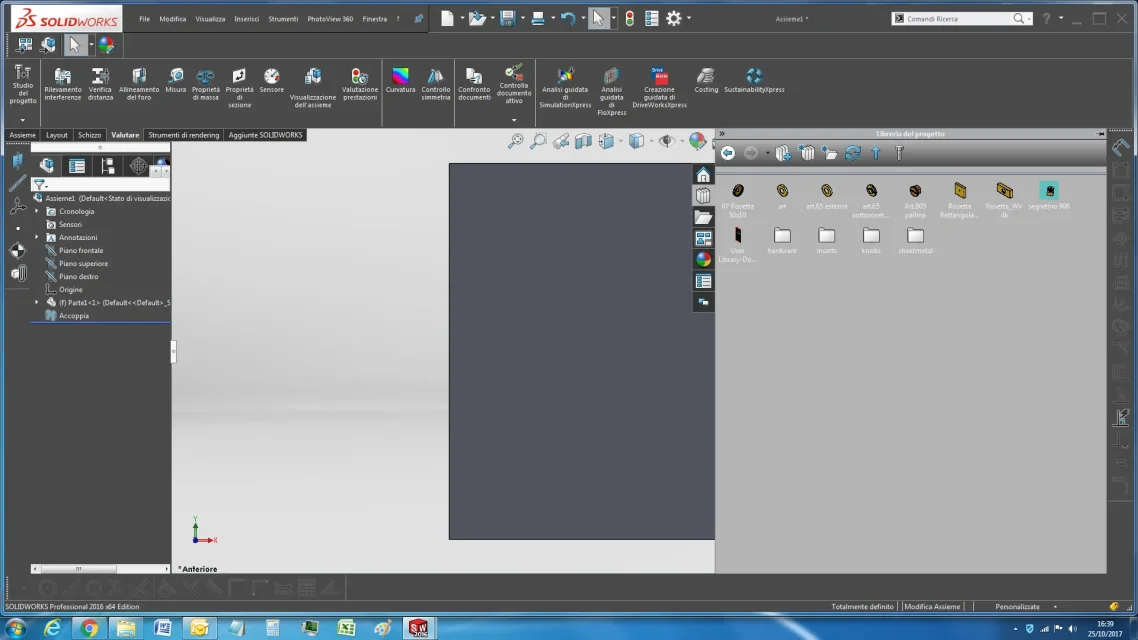The image size is (1138, 640).
Task: Open Proprietà di sezione tool
Action: [240, 89]
